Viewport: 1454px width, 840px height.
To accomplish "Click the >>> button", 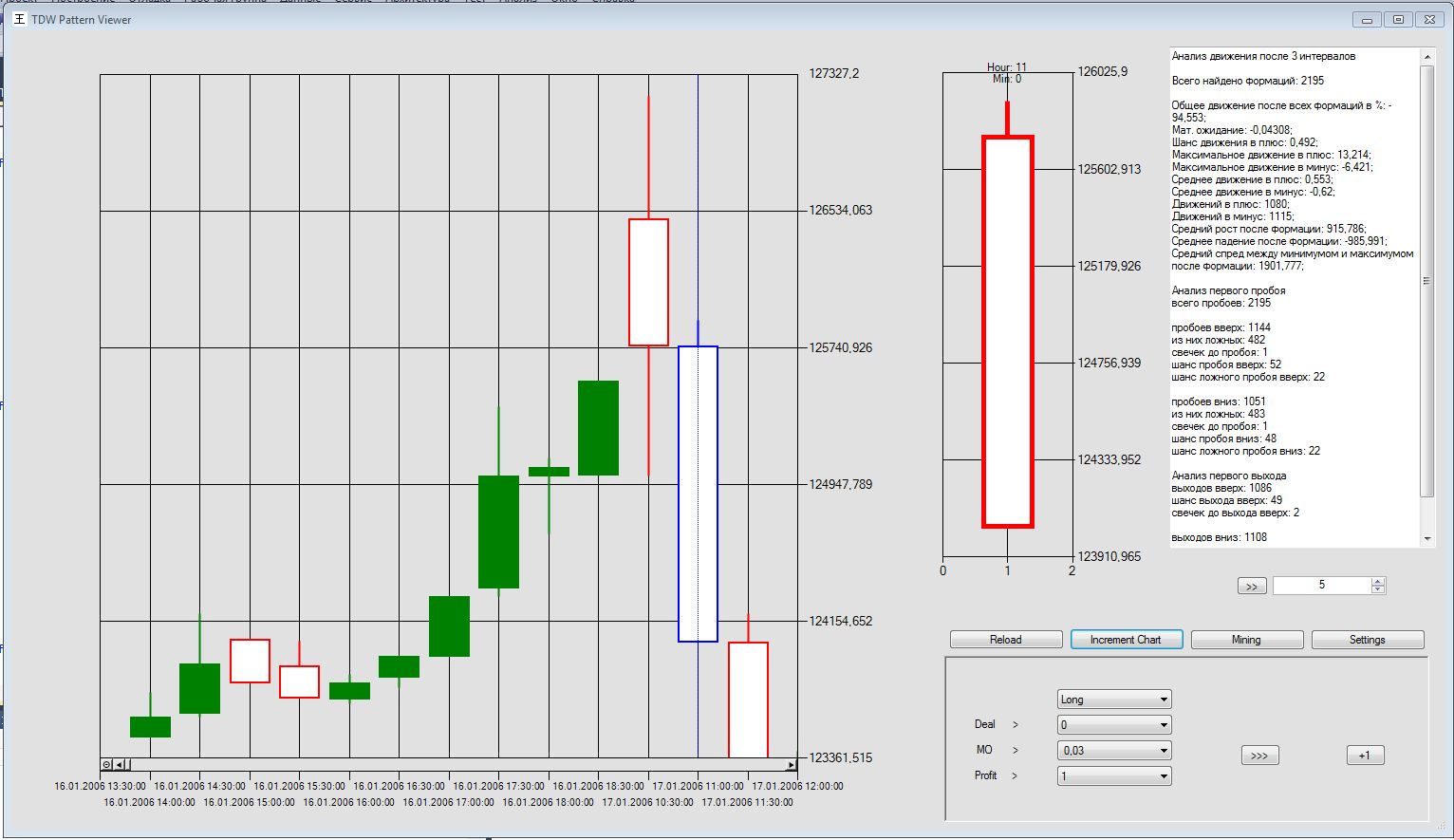I will click(1259, 756).
